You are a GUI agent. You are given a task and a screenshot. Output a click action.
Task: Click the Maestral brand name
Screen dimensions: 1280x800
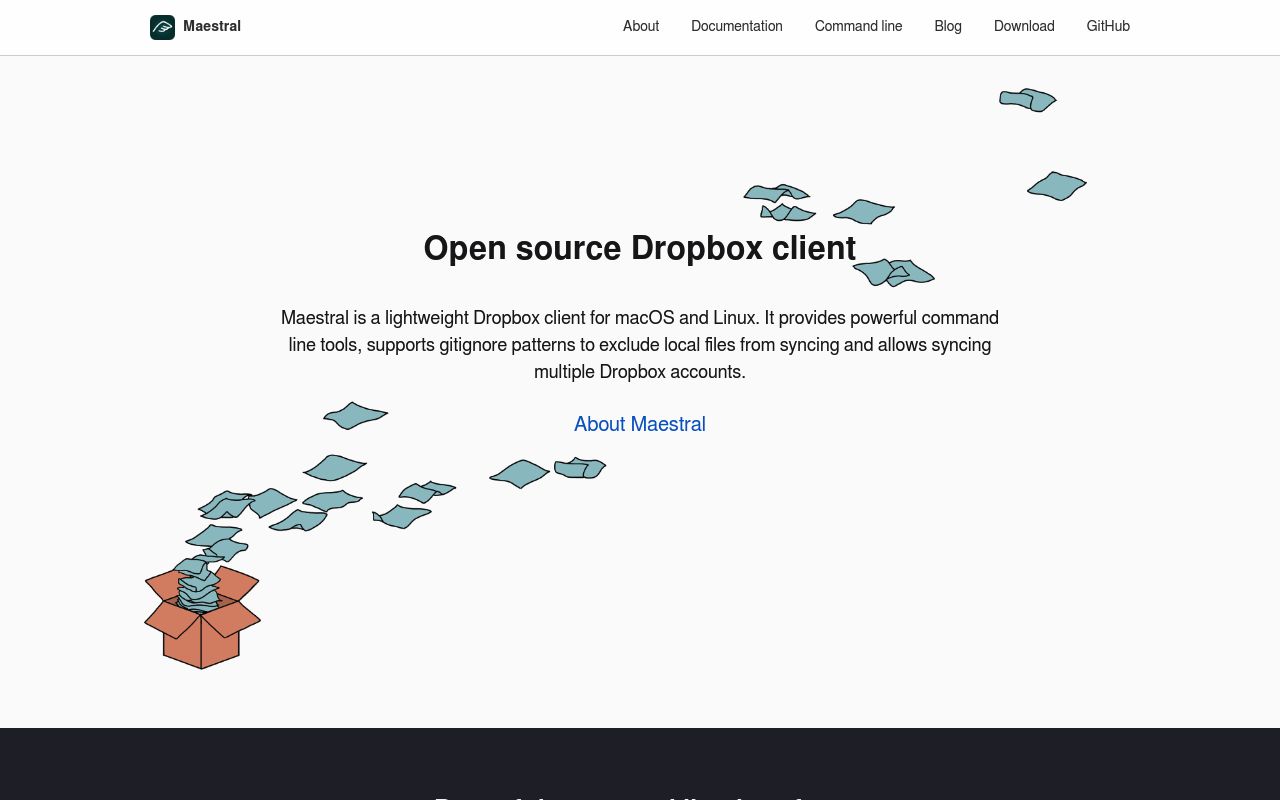pyautogui.click(x=212, y=26)
